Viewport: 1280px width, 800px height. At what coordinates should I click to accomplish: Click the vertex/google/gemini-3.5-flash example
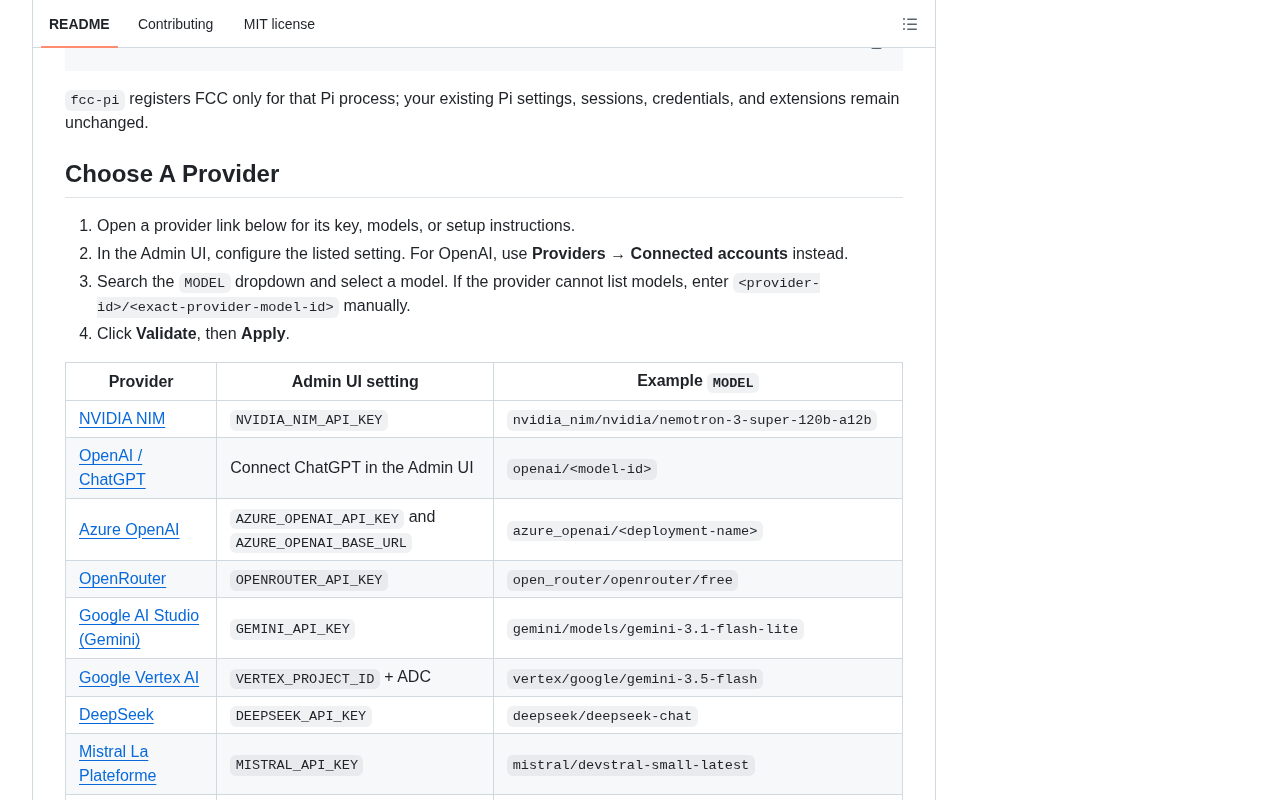coord(635,679)
